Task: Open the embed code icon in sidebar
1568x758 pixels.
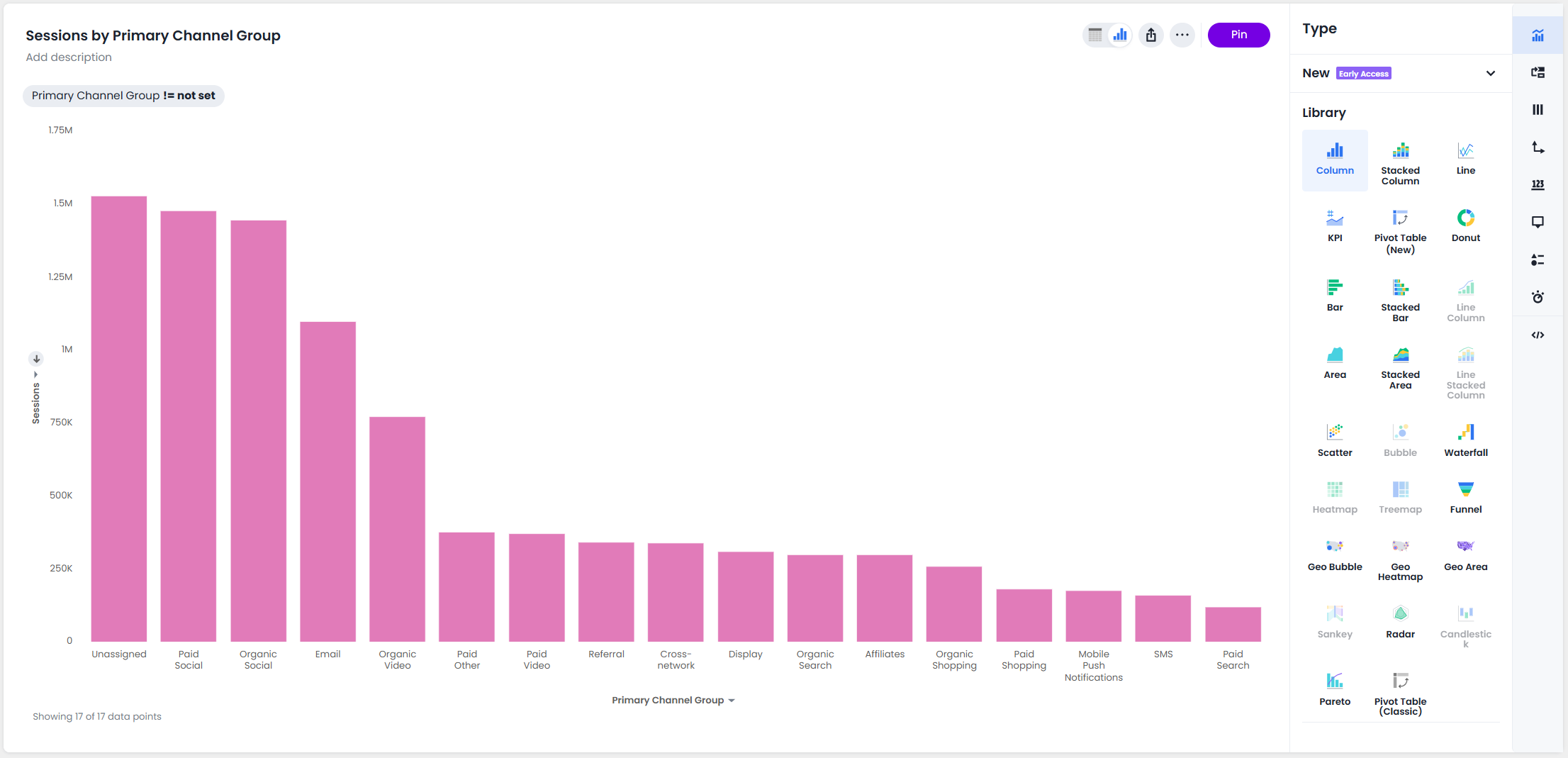Action: pos(1538,335)
